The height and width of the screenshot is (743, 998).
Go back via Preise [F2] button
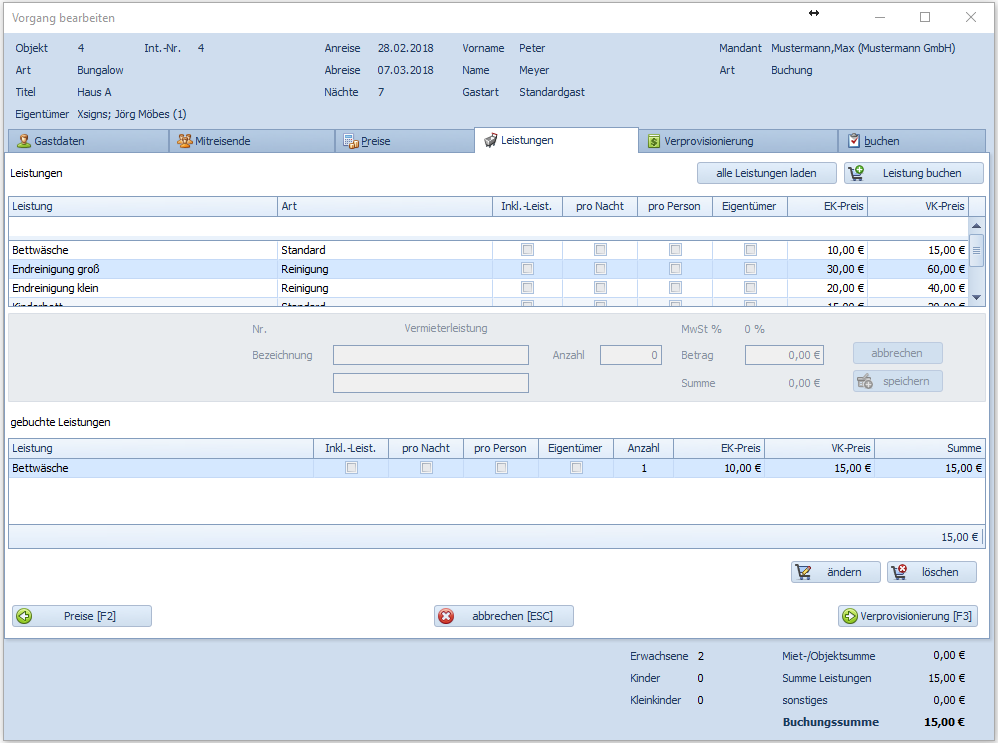(x=82, y=616)
